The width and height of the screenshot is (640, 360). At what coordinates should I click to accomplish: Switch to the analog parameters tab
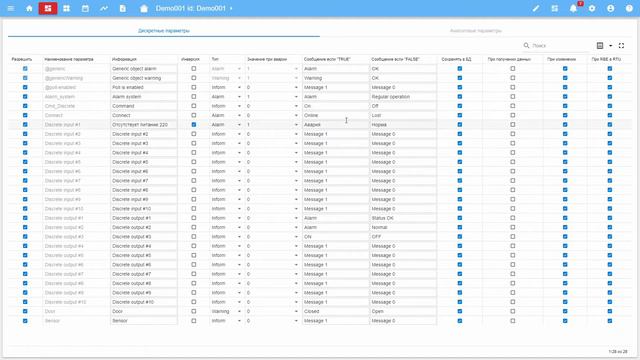(x=476, y=31)
